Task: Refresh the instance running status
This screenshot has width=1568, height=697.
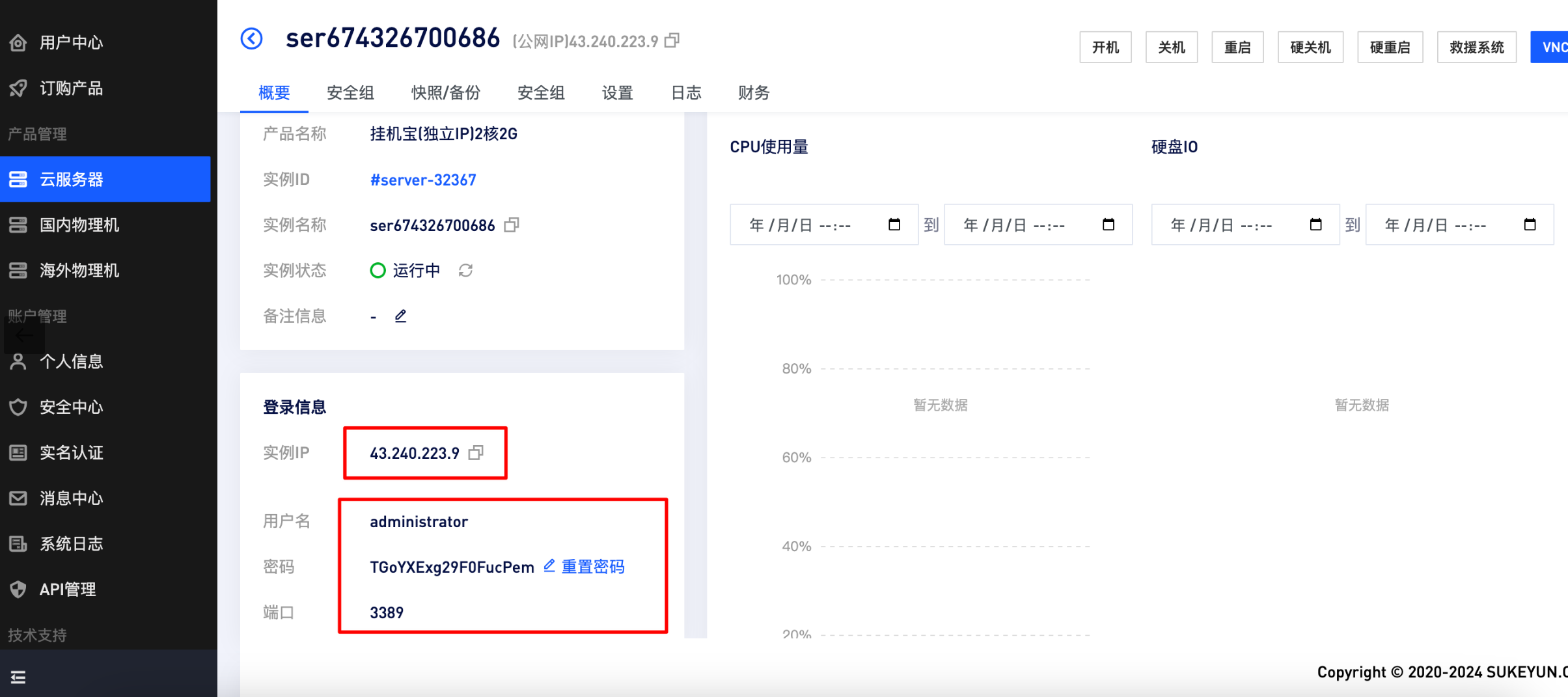Action: 465,270
